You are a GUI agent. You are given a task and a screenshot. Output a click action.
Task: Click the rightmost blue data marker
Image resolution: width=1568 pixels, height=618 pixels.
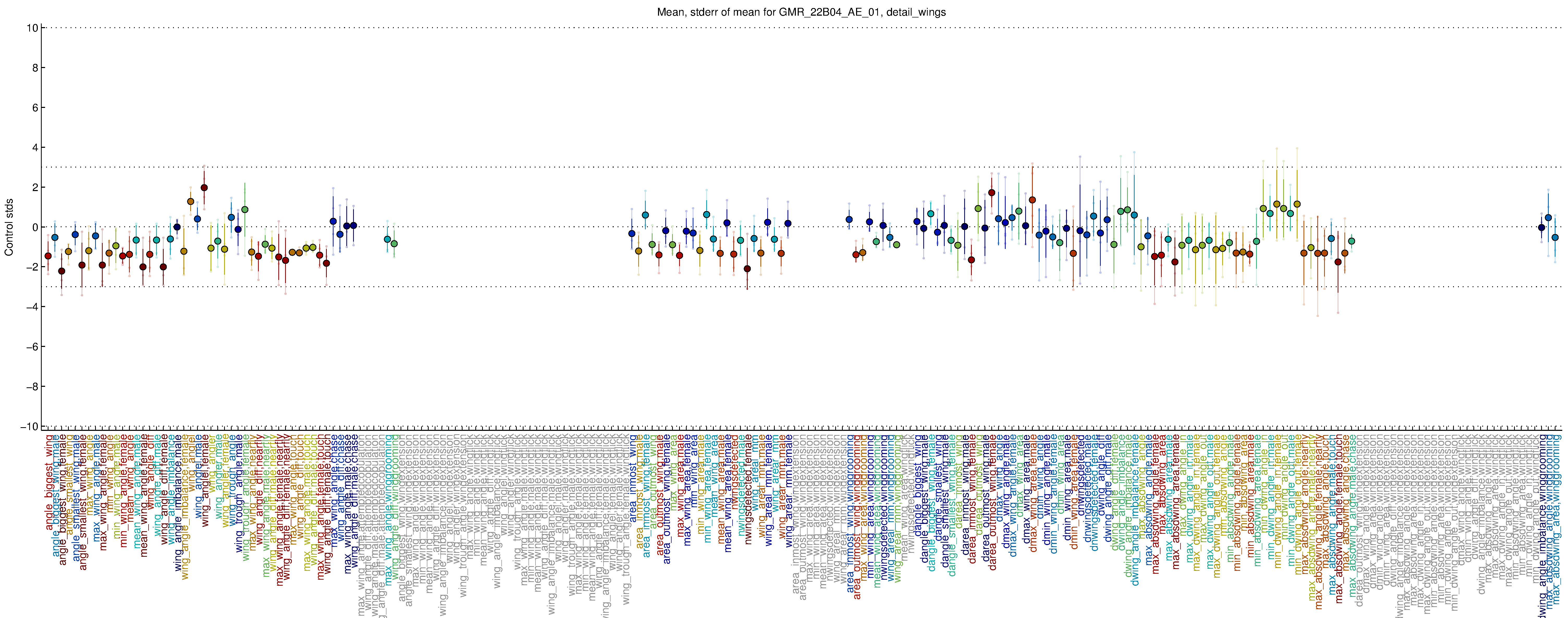tap(1555, 237)
